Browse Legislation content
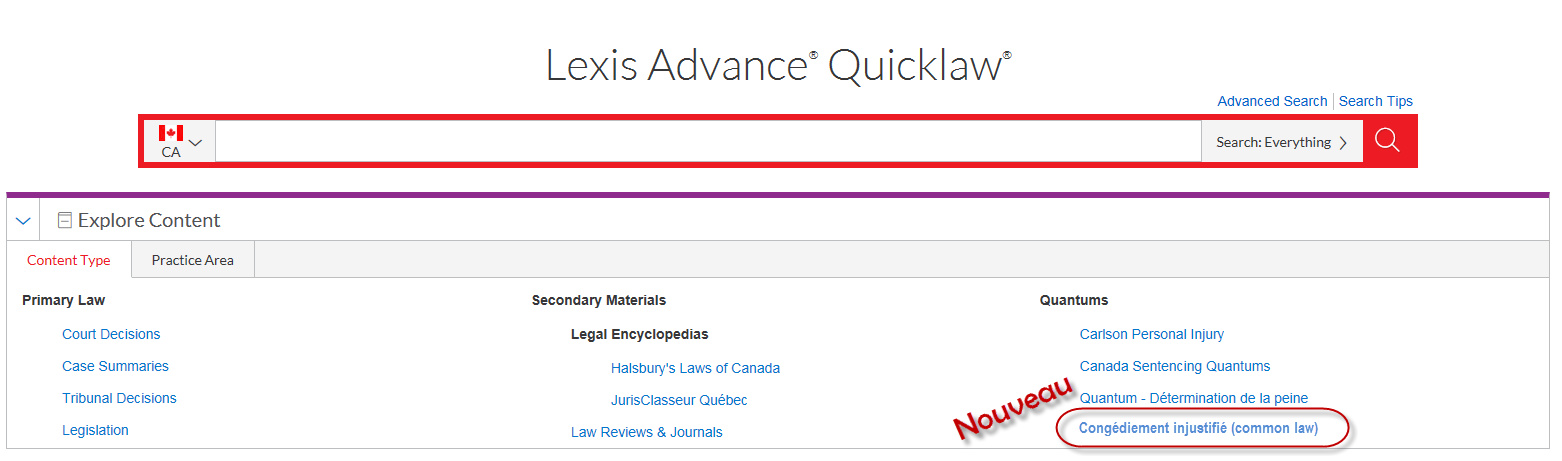The height and width of the screenshot is (461, 1562). (95, 430)
